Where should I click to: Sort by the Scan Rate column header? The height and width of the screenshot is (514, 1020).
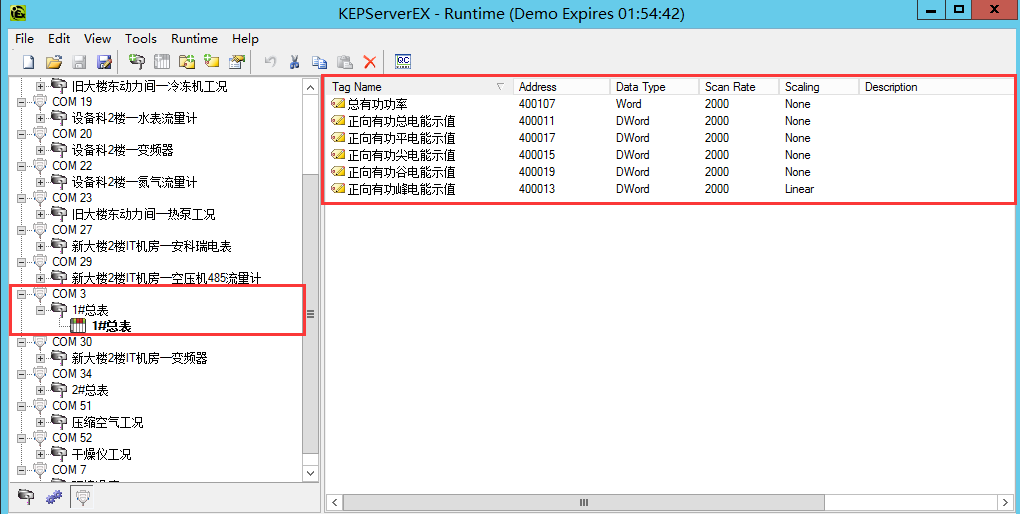[x=739, y=87]
